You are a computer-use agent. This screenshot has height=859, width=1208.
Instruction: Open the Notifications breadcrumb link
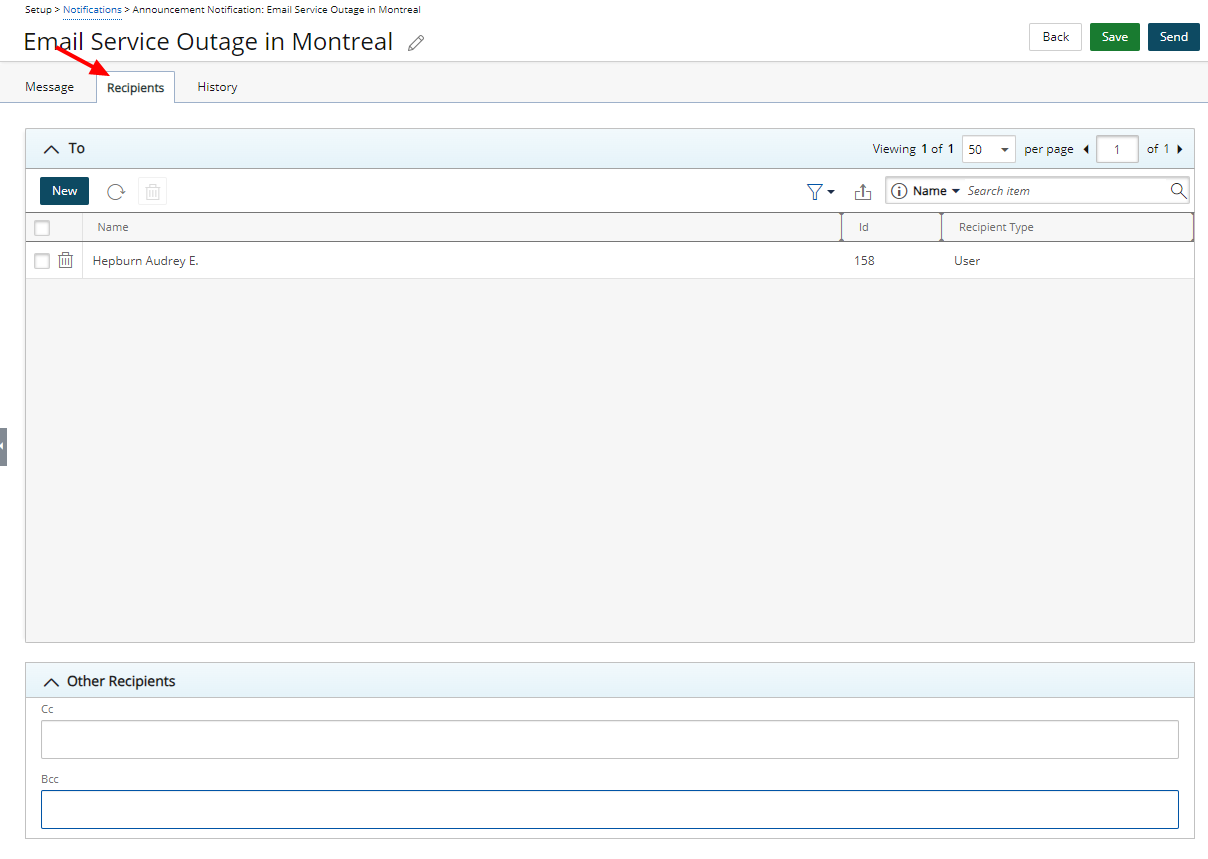[x=93, y=9]
